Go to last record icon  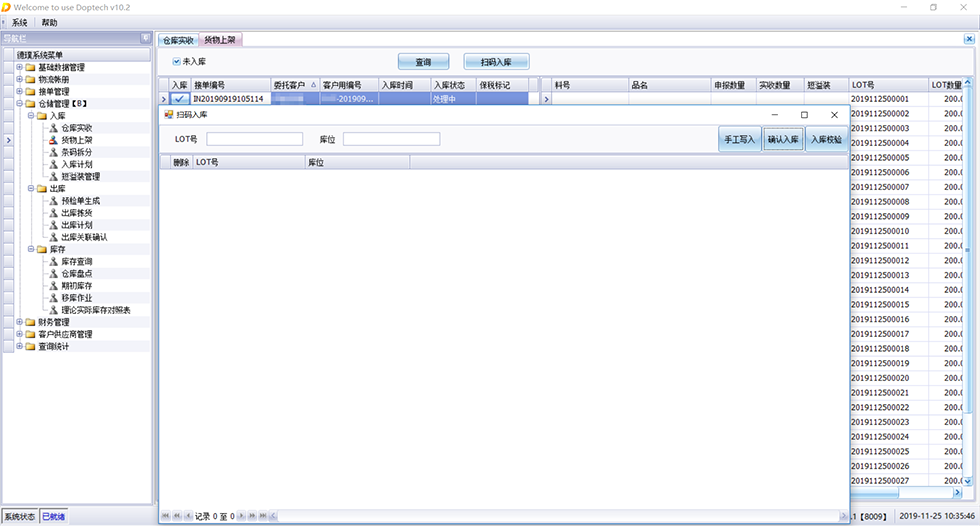[262, 516]
